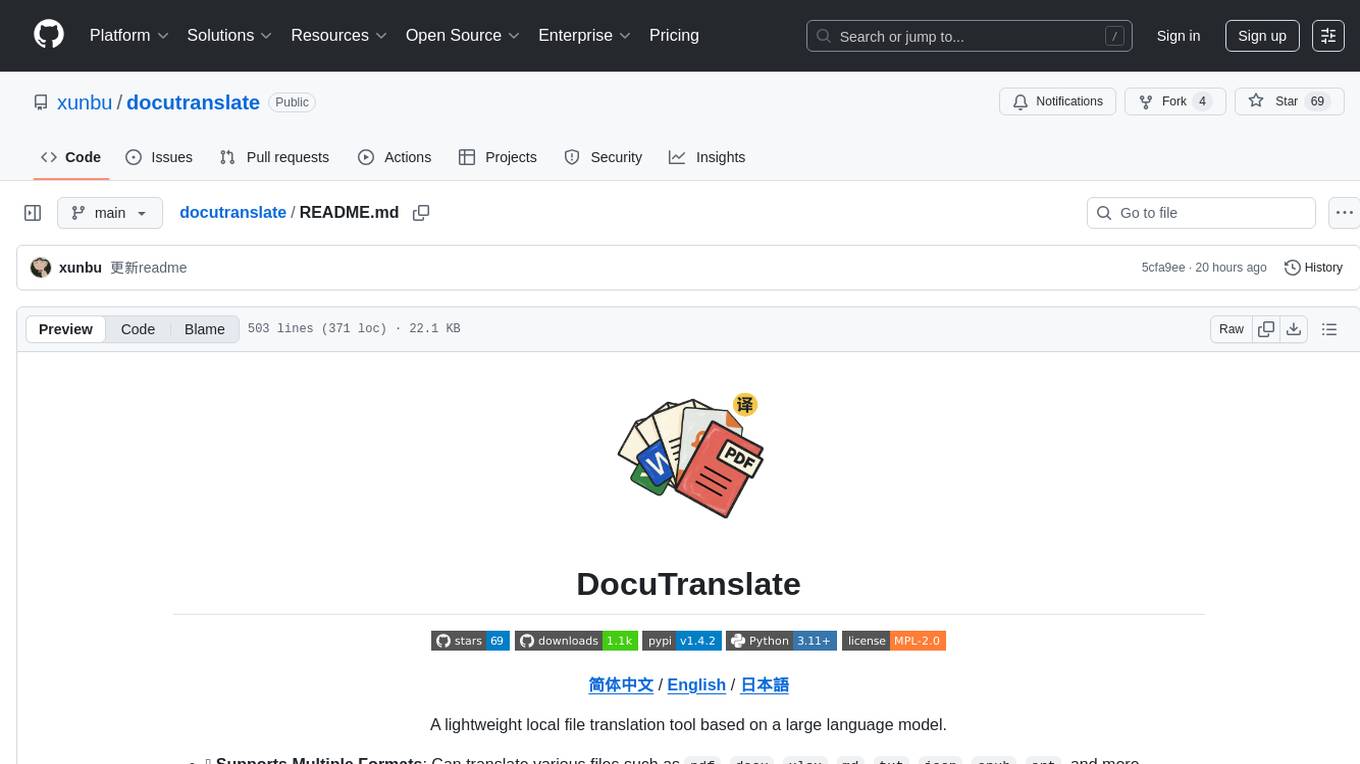Viewport: 1360px width, 764px height.
Task: Open the GitHub stars 69 badge
Action: [470, 641]
